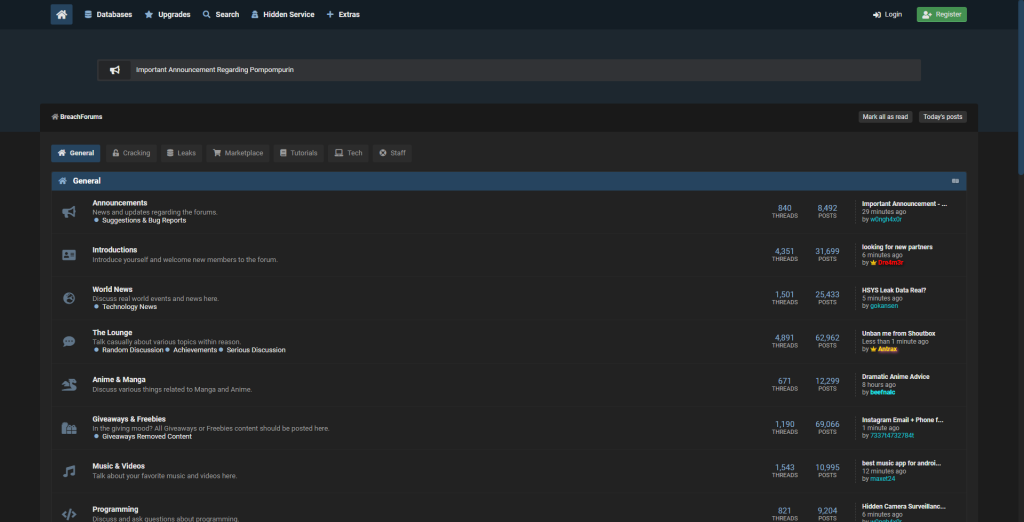Open the Technology News subforum link

pyautogui.click(x=129, y=307)
